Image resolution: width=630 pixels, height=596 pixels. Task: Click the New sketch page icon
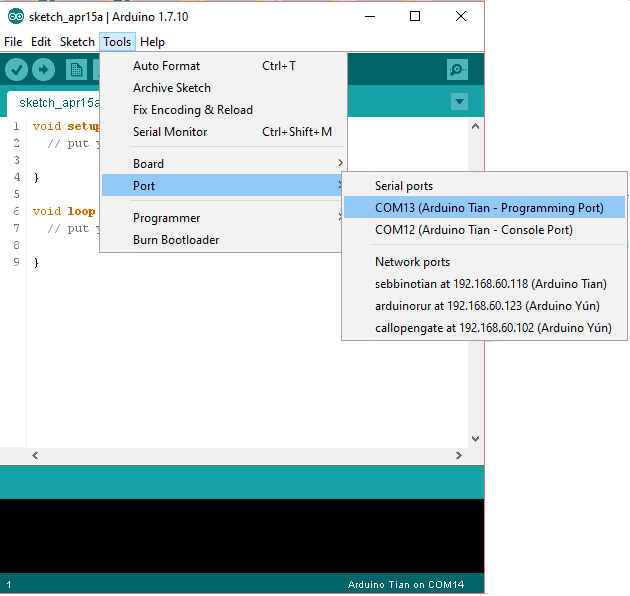tap(76, 69)
